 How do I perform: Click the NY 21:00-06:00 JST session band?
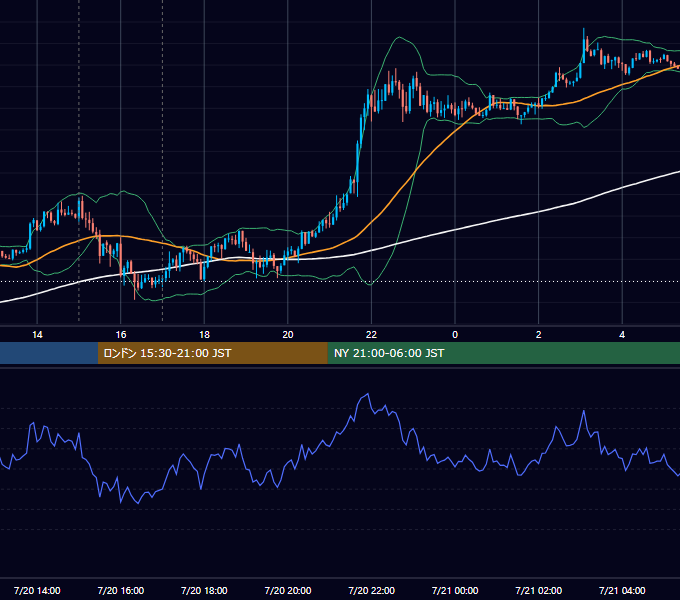[503, 353]
